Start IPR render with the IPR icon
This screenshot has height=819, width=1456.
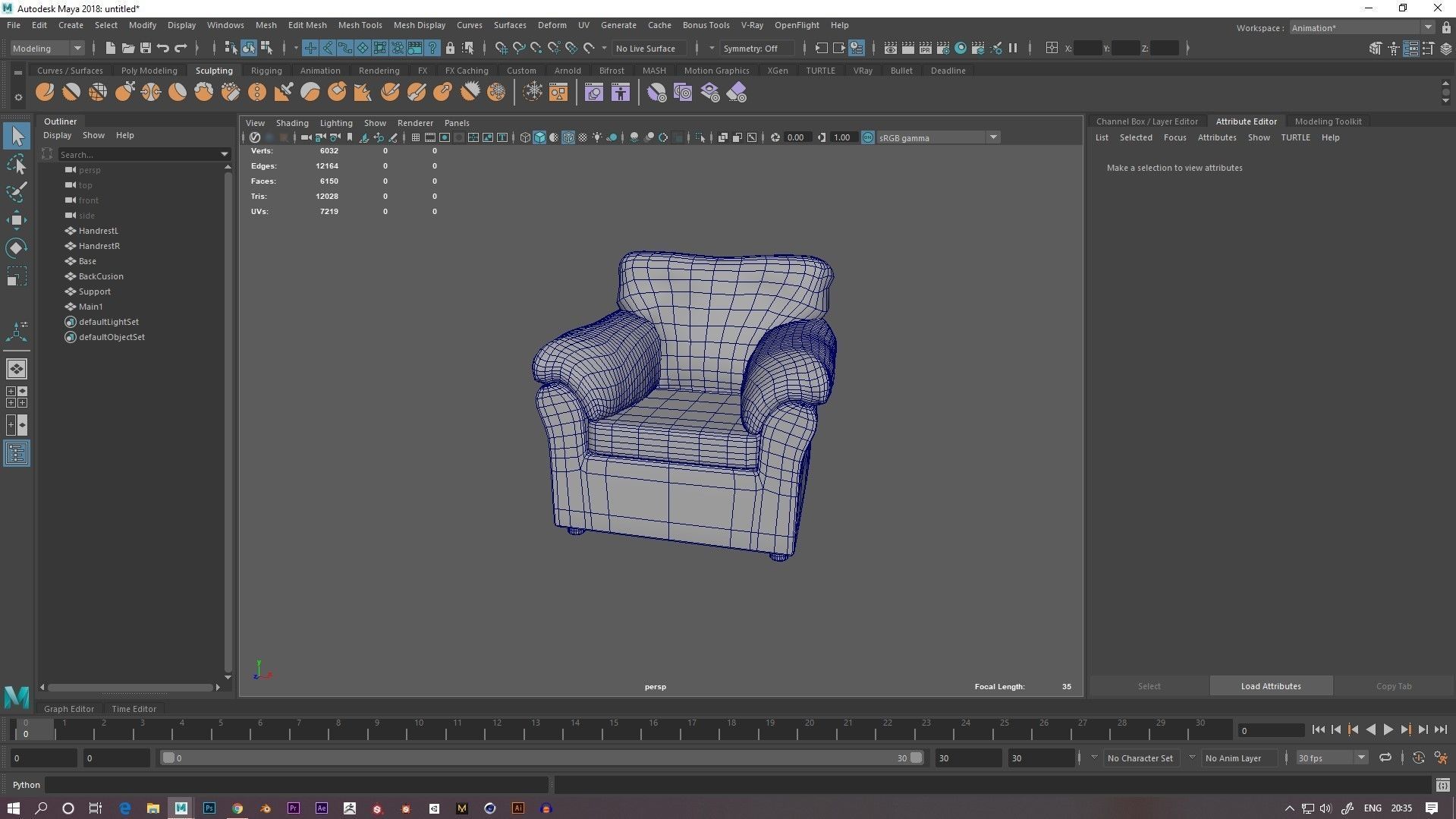(x=925, y=48)
